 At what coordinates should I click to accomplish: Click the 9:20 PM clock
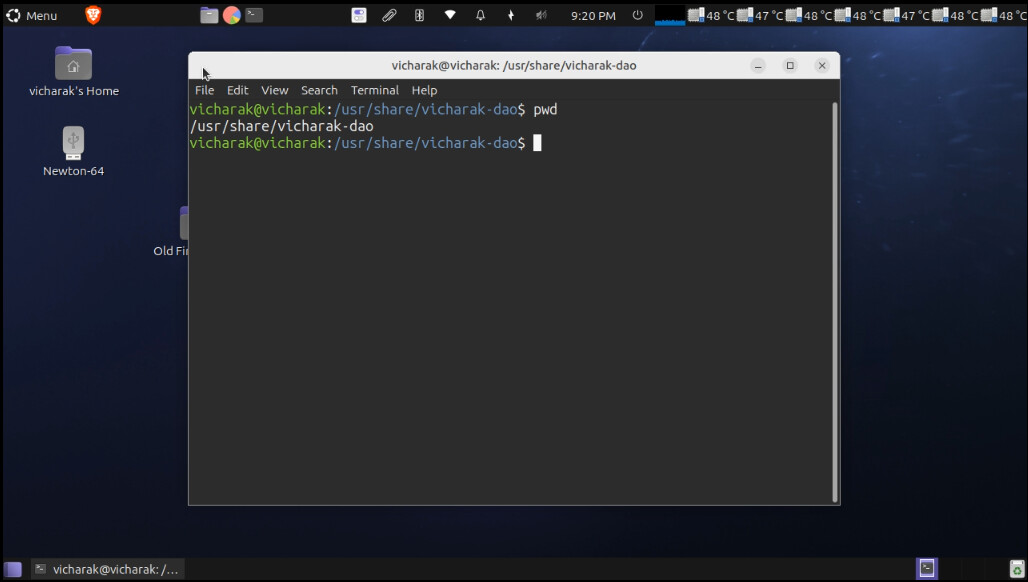593,15
